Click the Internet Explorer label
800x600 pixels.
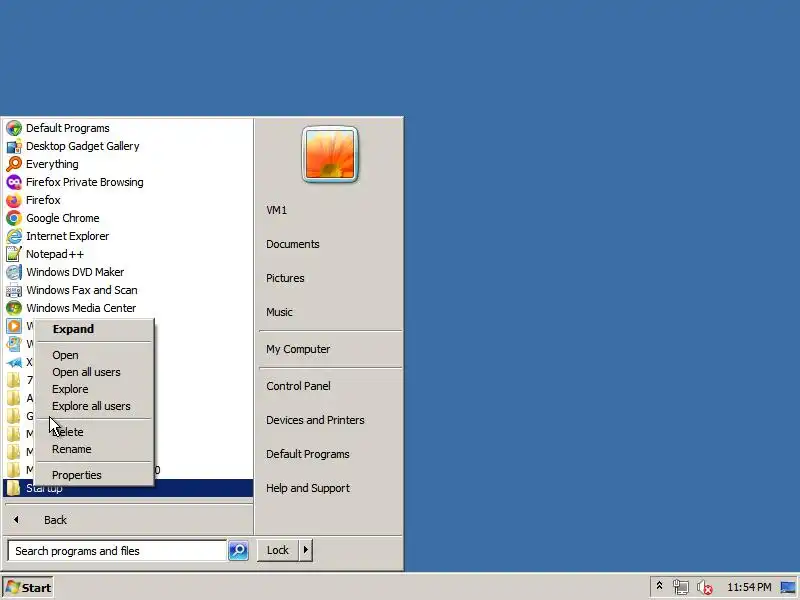[x=67, y=236]
